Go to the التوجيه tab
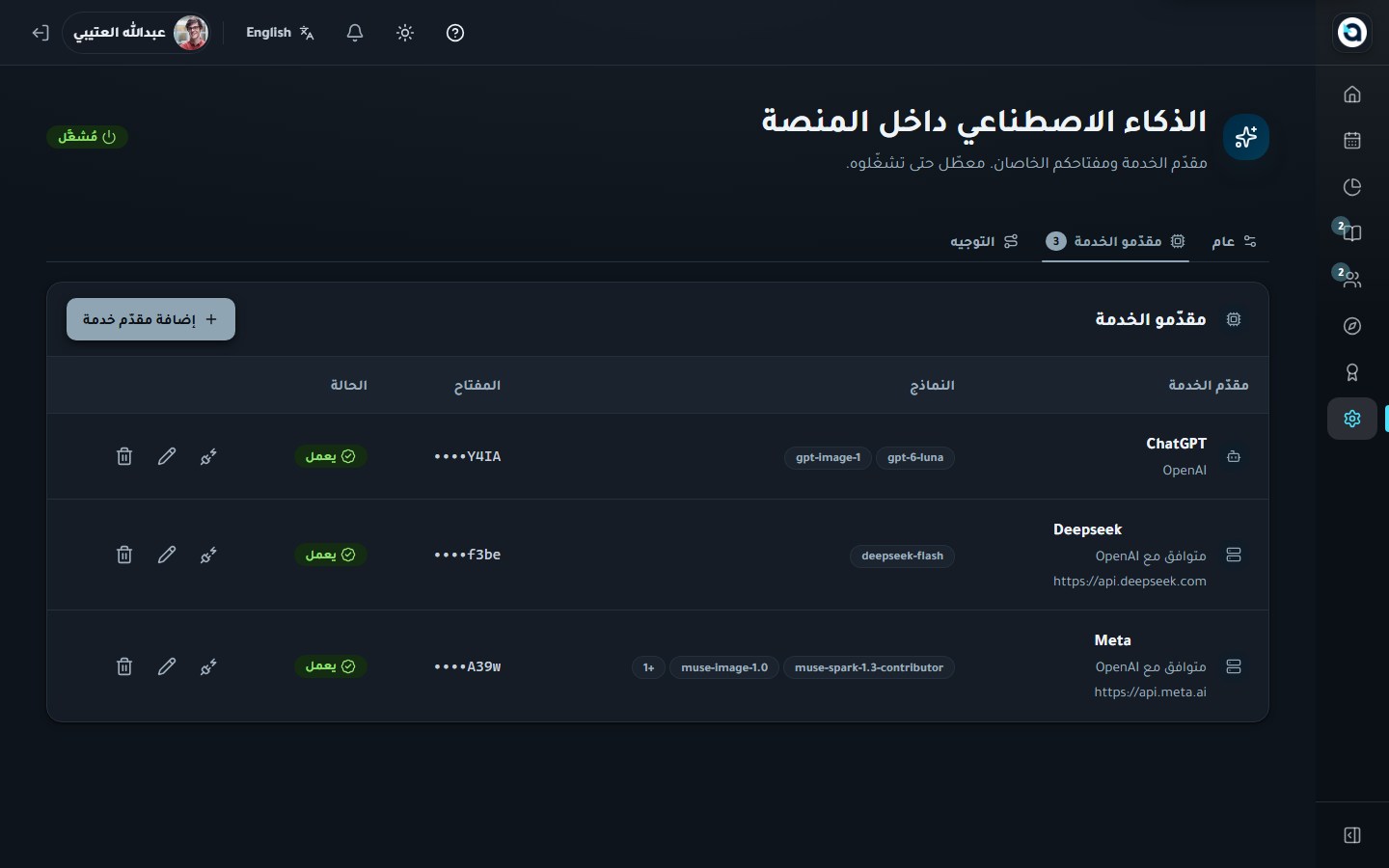 984,241
